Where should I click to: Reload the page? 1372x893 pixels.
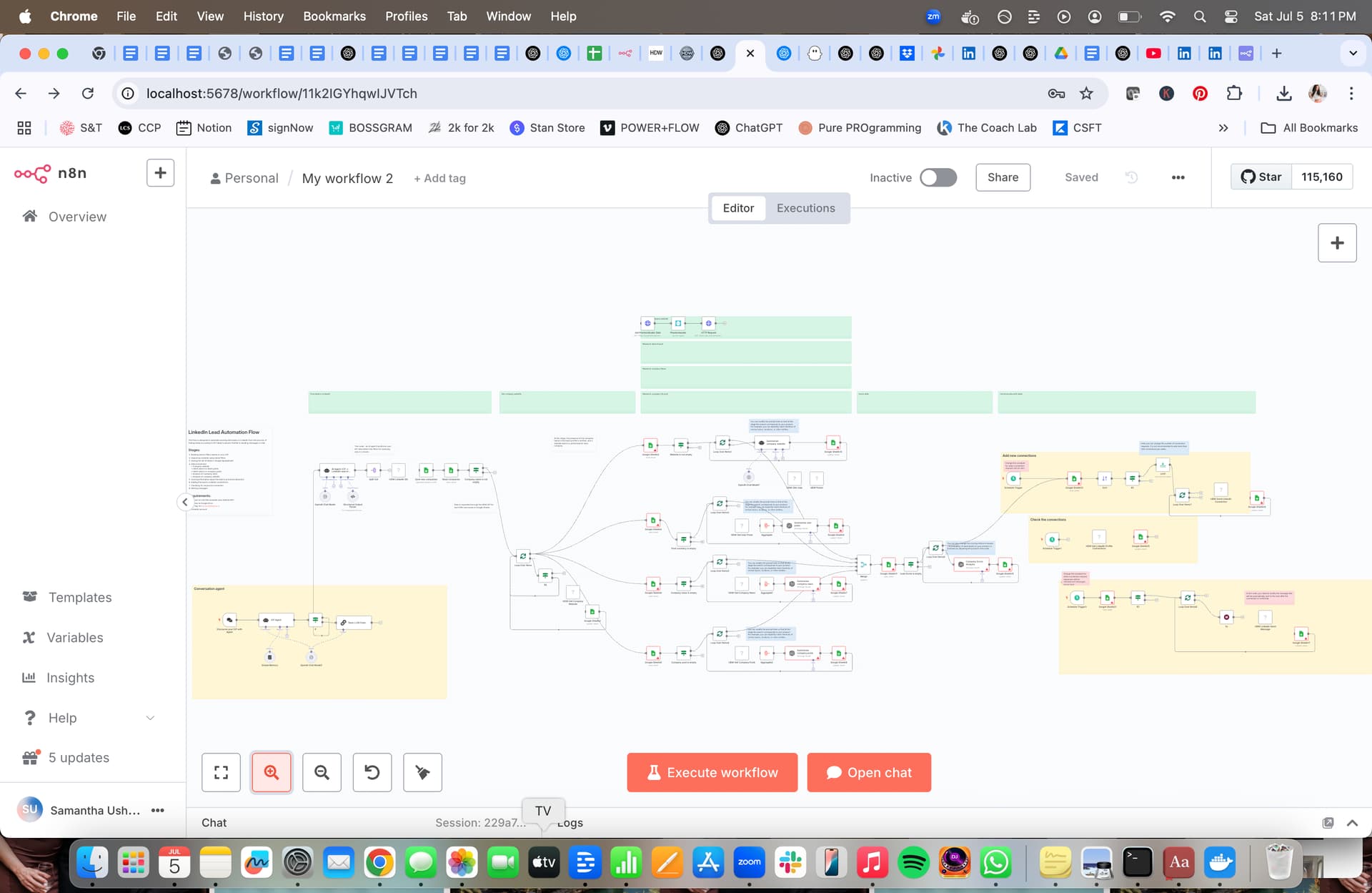[88, 94]
